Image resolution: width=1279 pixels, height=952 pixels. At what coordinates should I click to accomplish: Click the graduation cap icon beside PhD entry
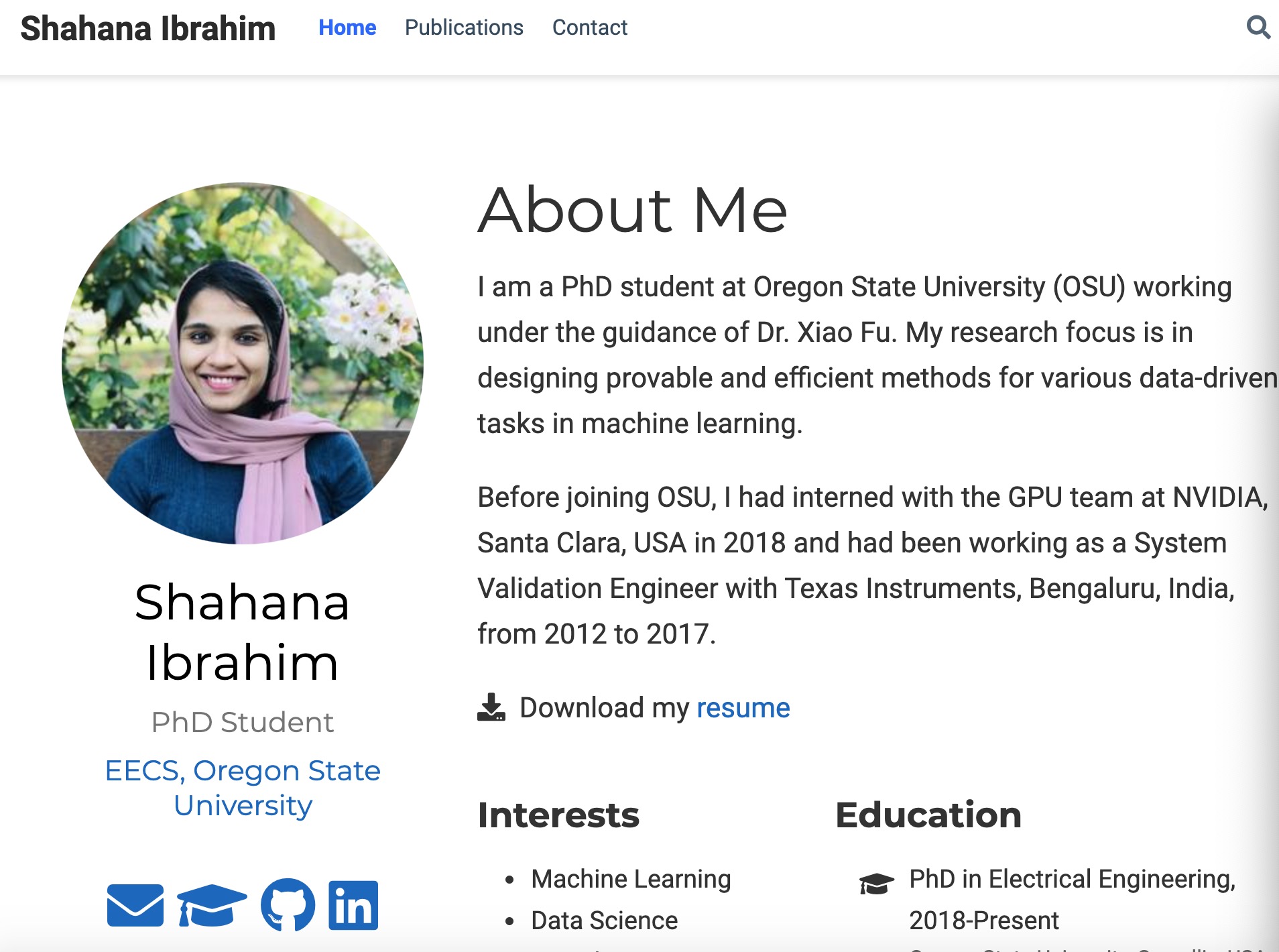877,883
